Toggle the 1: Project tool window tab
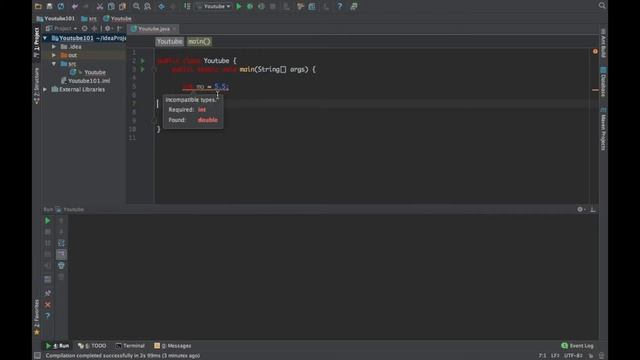The width and height of the screenshot is (640, 360). [x=36, y=42]
